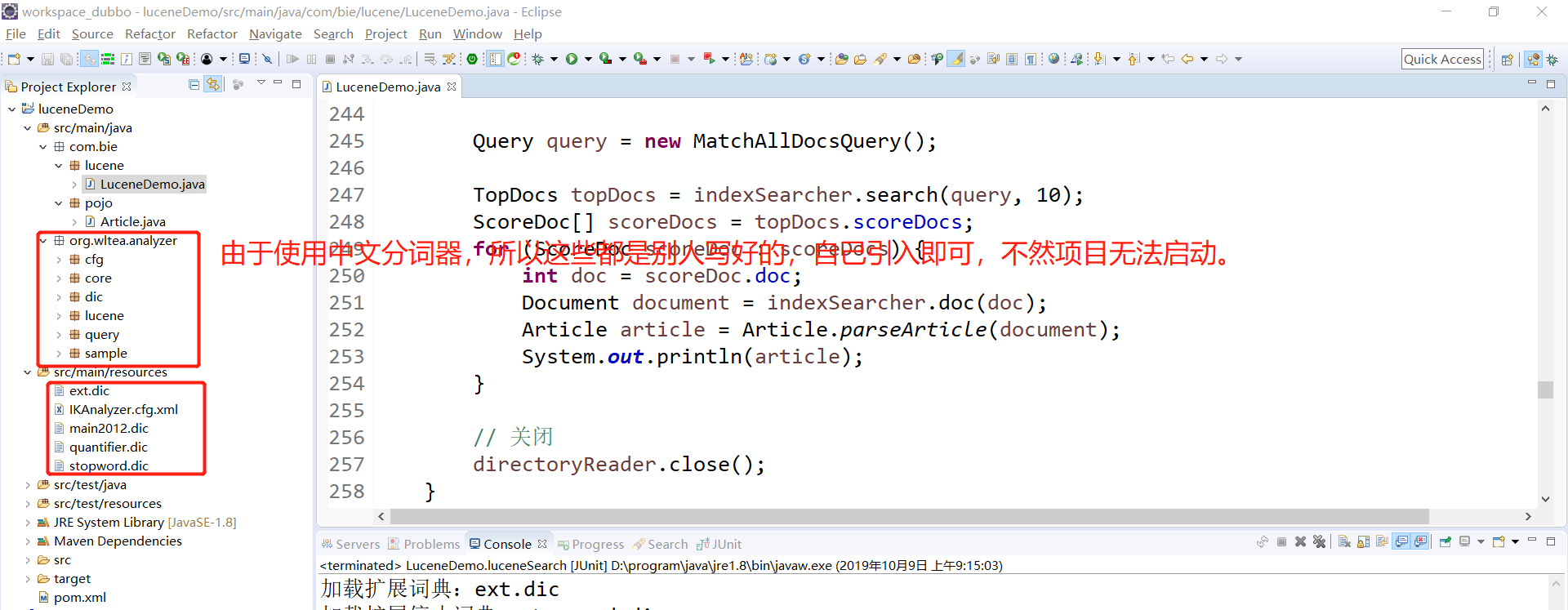The height and width of the screenshot is (610, 1568).
Task: Open the Navigate menu
Action: [275, 33]
